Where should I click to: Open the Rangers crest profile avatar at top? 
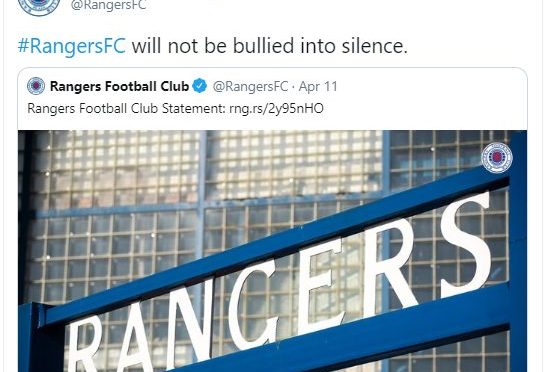click(x=39, y=5)
